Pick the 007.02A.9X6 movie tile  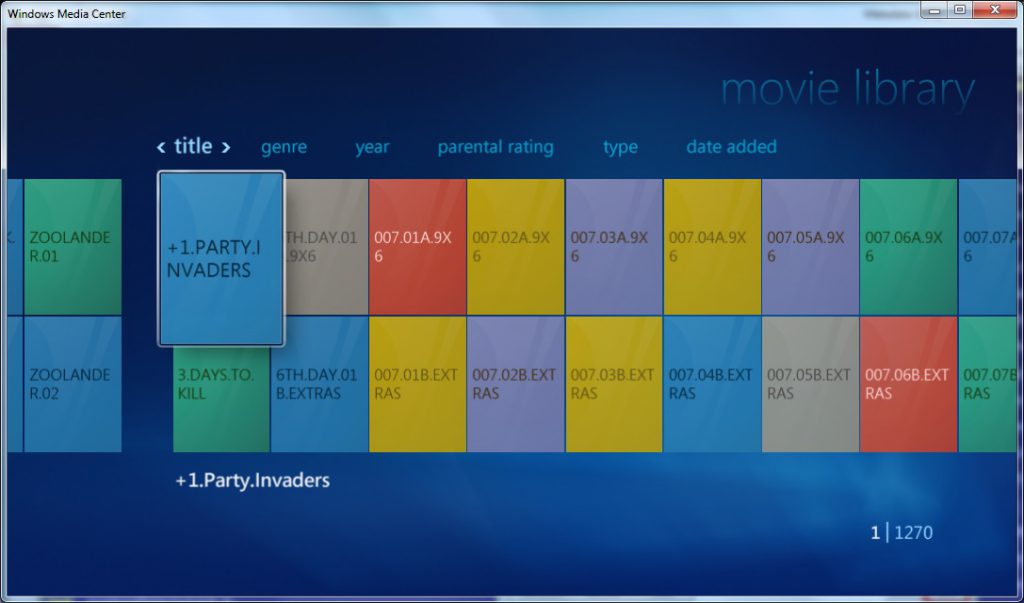pyautogui.click(x=516, y=247)
